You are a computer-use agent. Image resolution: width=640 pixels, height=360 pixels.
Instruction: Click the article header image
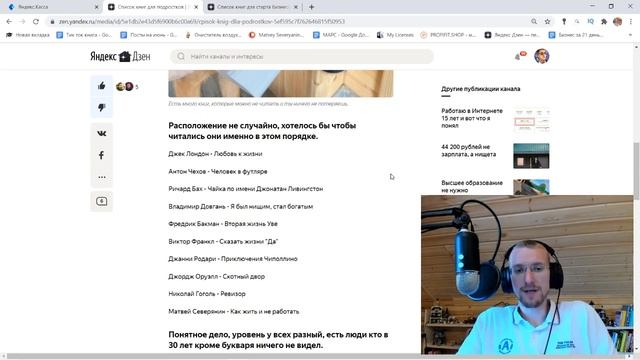[281, 84]
